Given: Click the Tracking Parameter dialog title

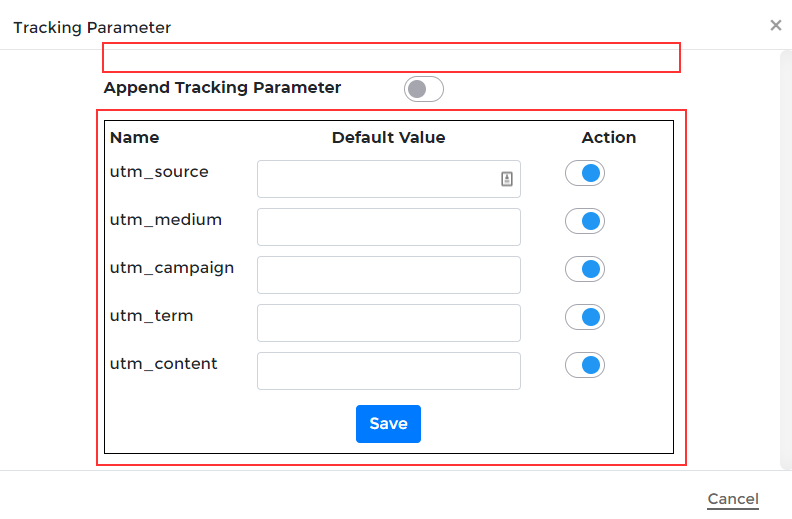Looking at the screenshot, I should (x=92, y=28).
